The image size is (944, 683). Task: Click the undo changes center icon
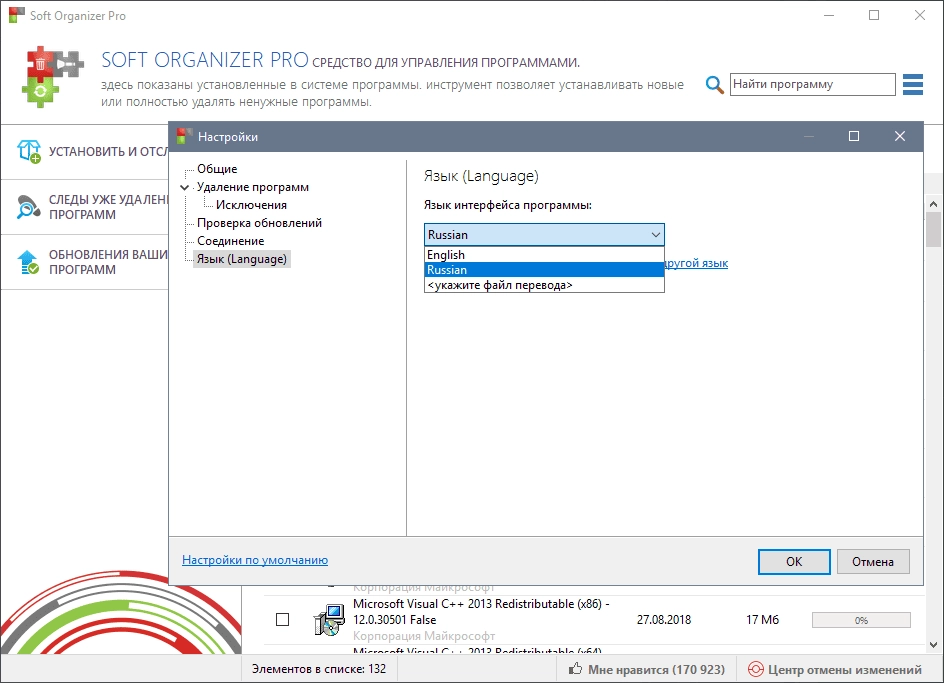pos(755,669)
